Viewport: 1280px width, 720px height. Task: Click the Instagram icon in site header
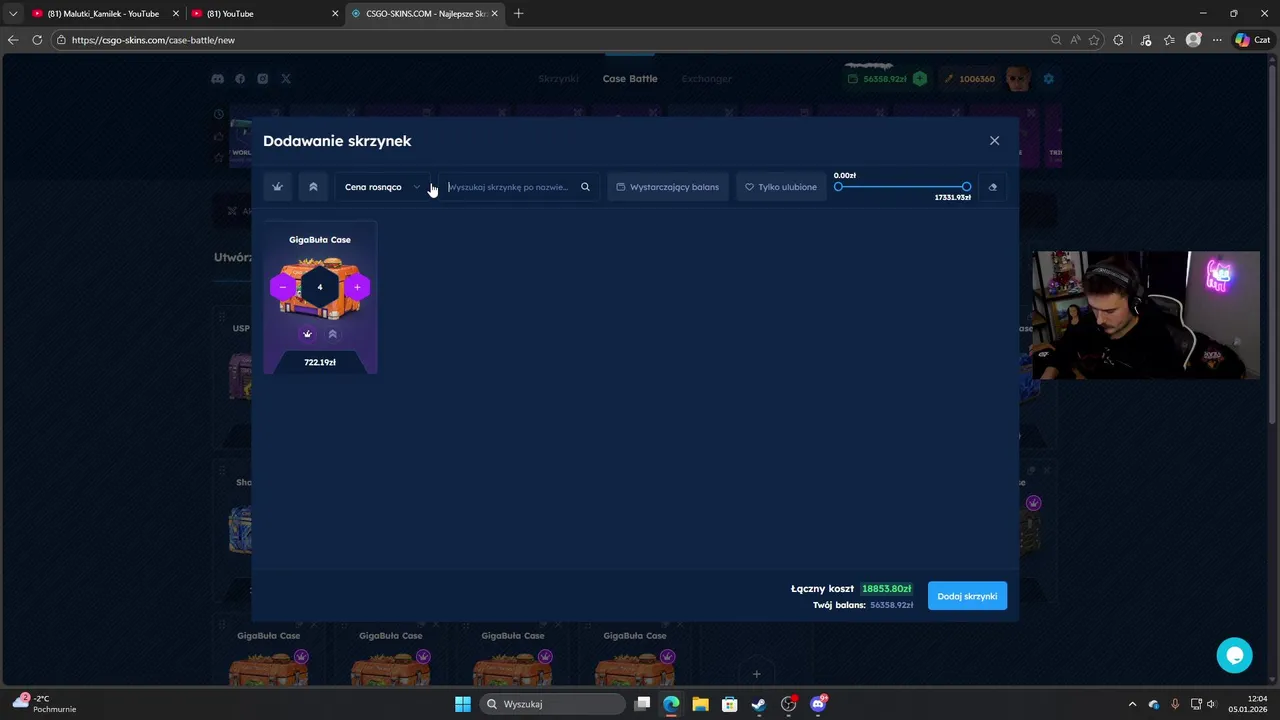point(263,79)
